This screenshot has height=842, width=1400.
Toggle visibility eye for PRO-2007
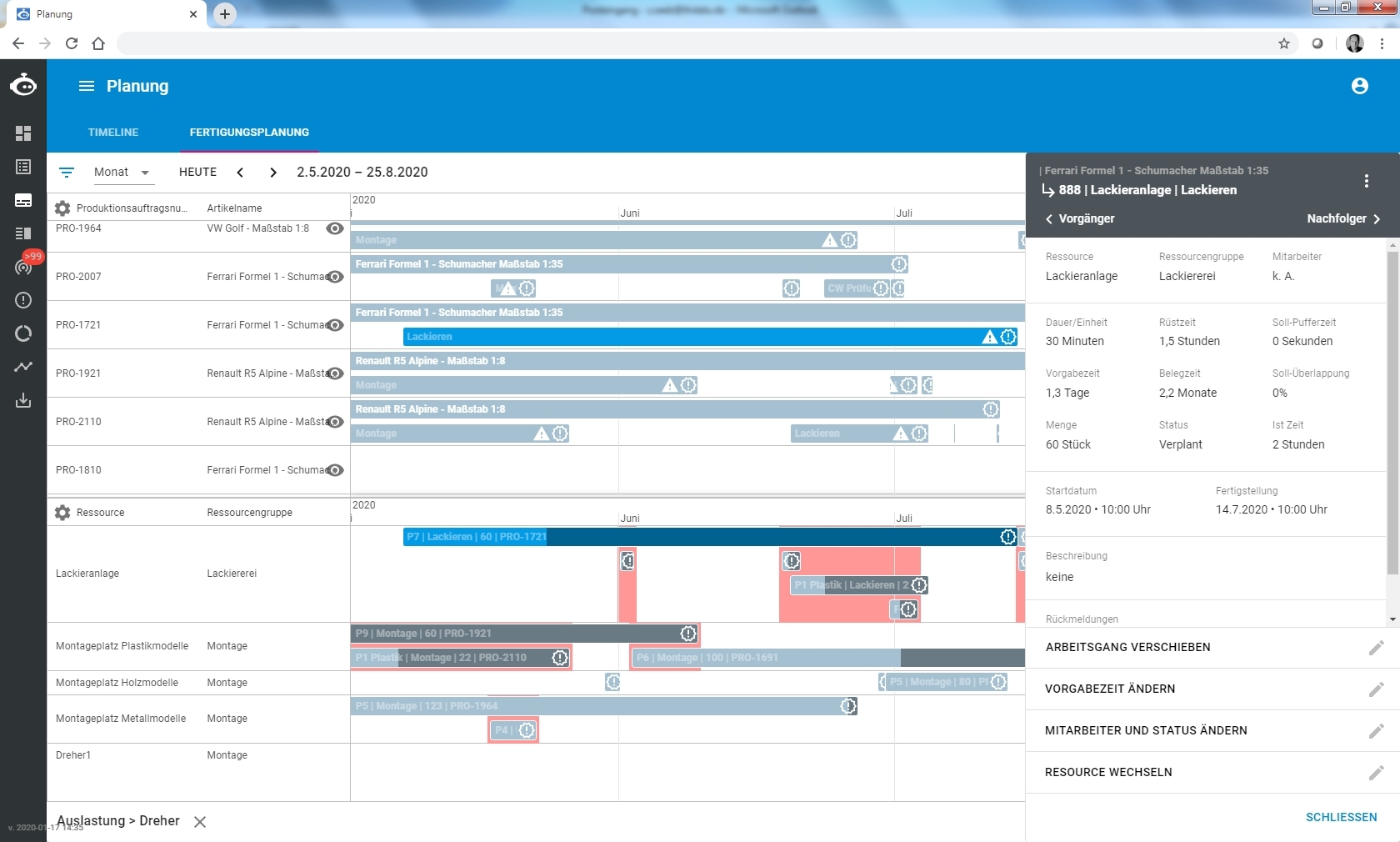pos(335,277)
